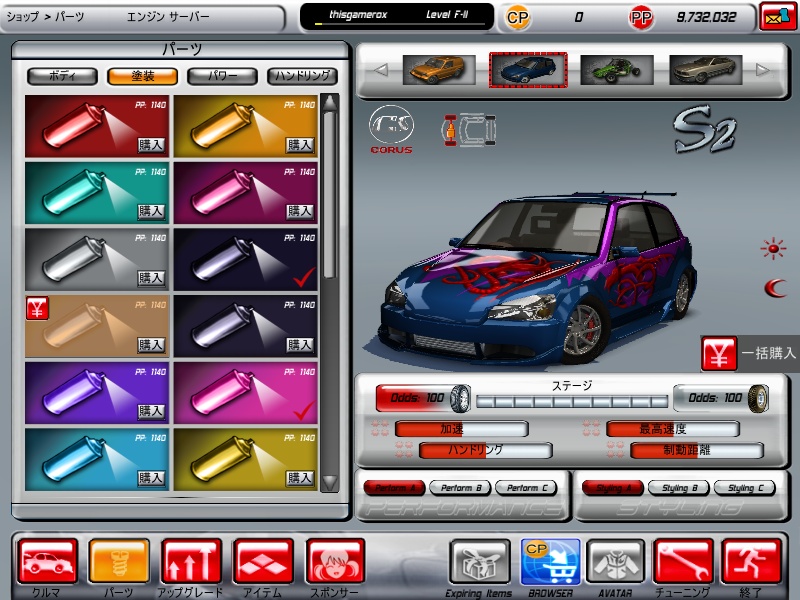Viewport: 800px width, 600px height.
Task: Open the クルマ car menu icon
Action: point(47,561)
